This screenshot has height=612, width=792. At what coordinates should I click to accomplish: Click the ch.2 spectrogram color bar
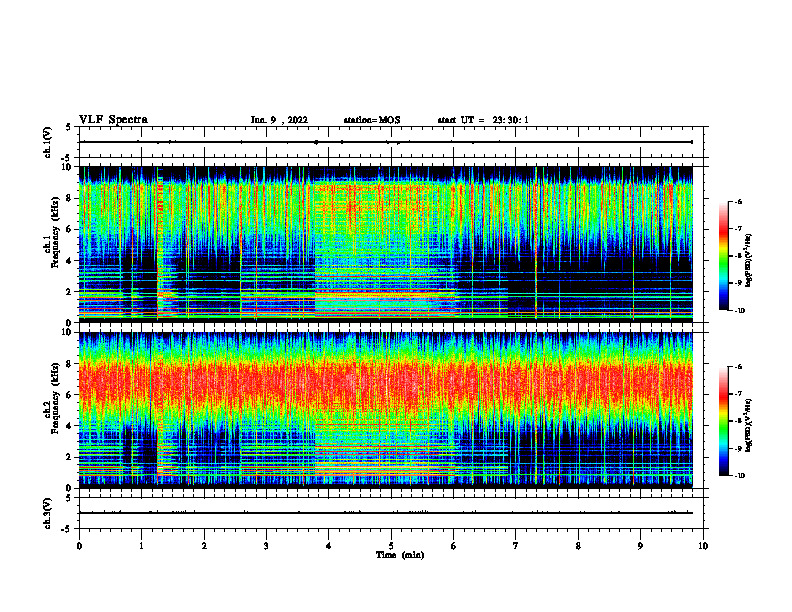click(x=724, y=421)
